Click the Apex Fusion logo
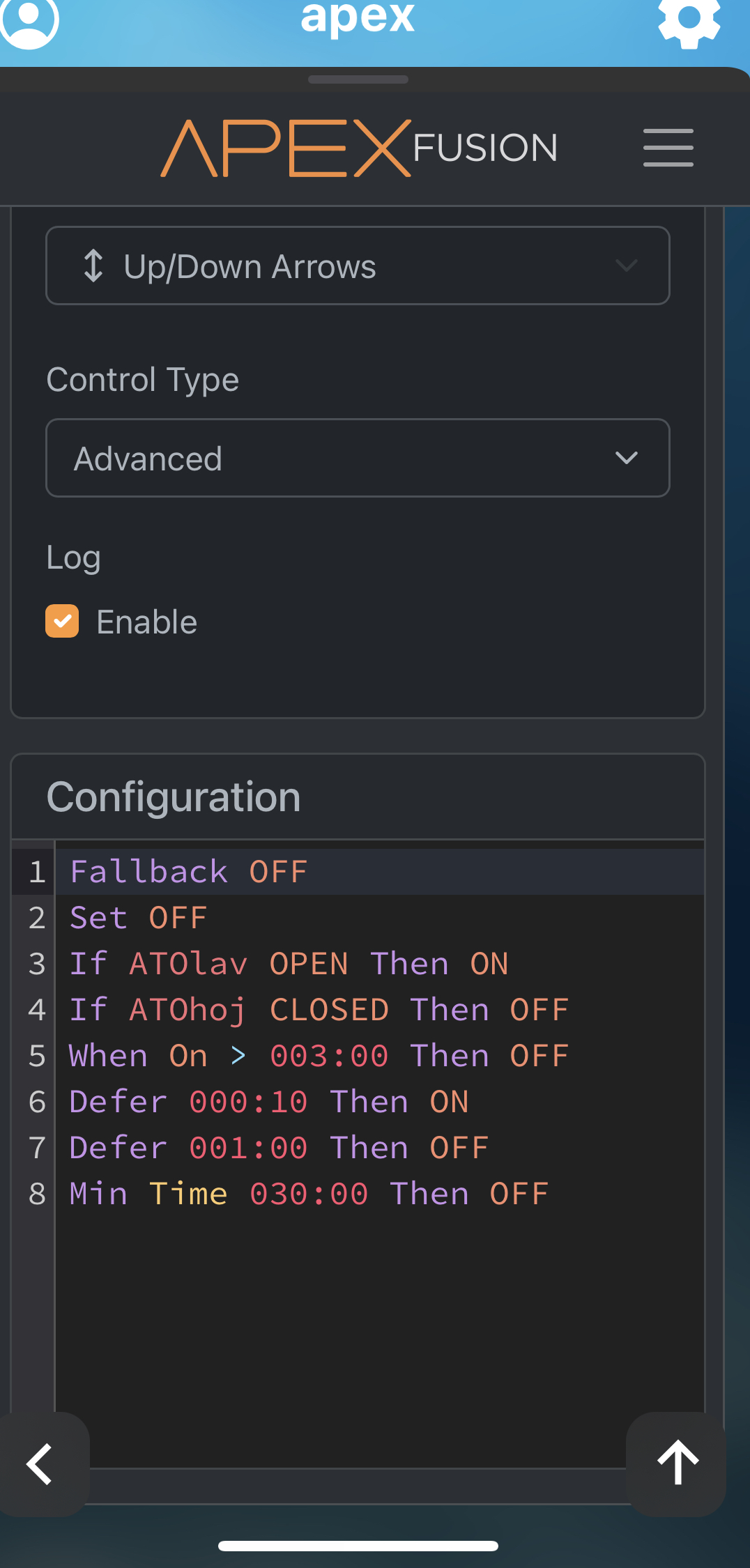 pos(359,148)
